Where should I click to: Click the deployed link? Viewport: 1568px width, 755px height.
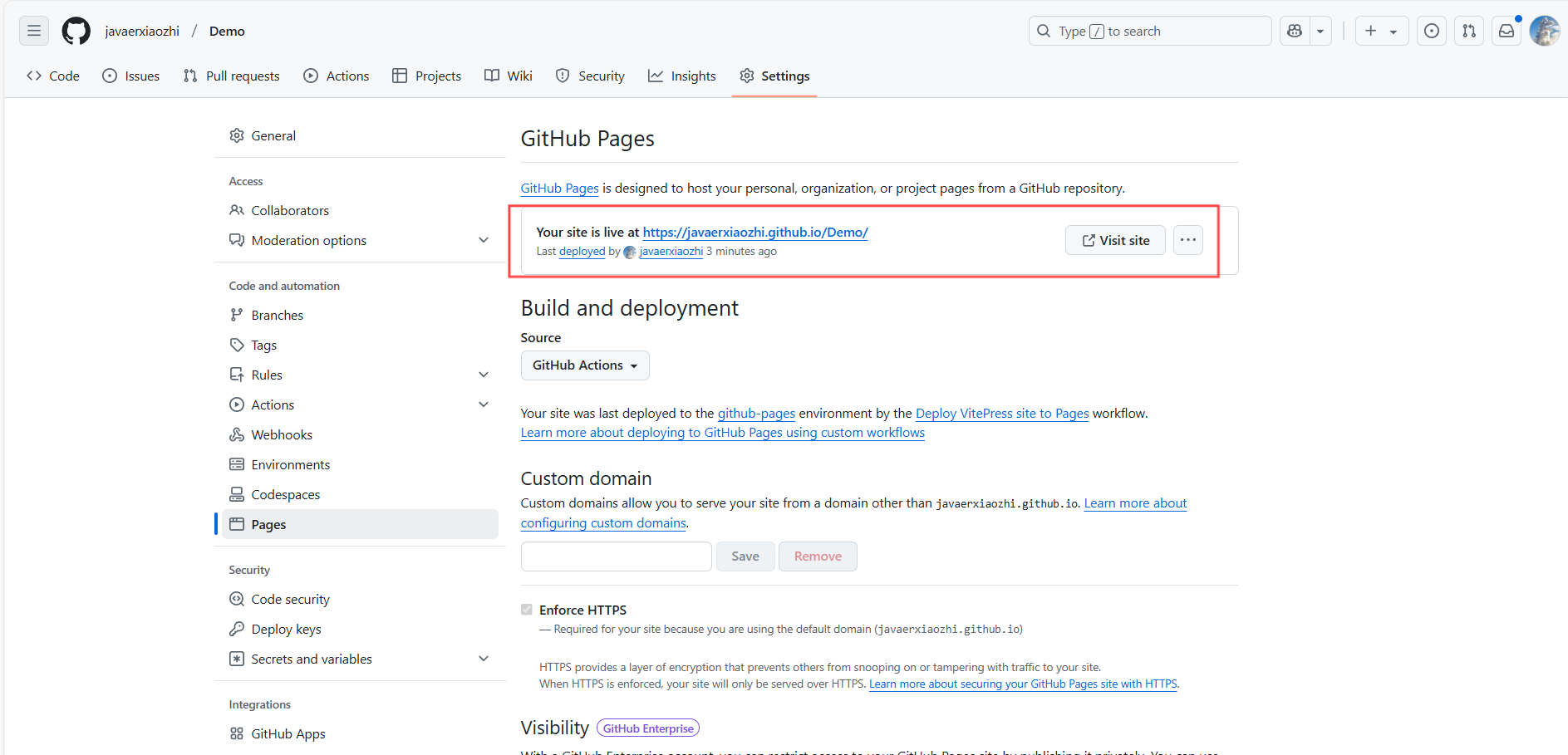click(582, 252)
